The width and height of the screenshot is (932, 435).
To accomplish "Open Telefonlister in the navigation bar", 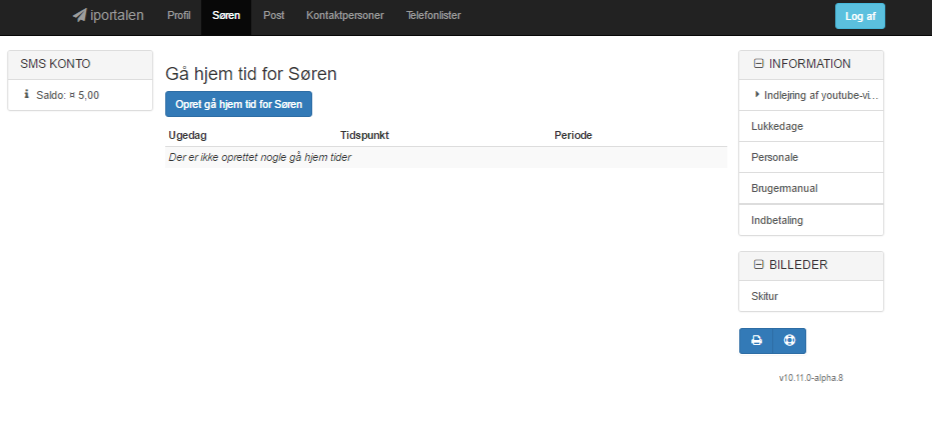I will pyautogui.click(x=433, y=16).
